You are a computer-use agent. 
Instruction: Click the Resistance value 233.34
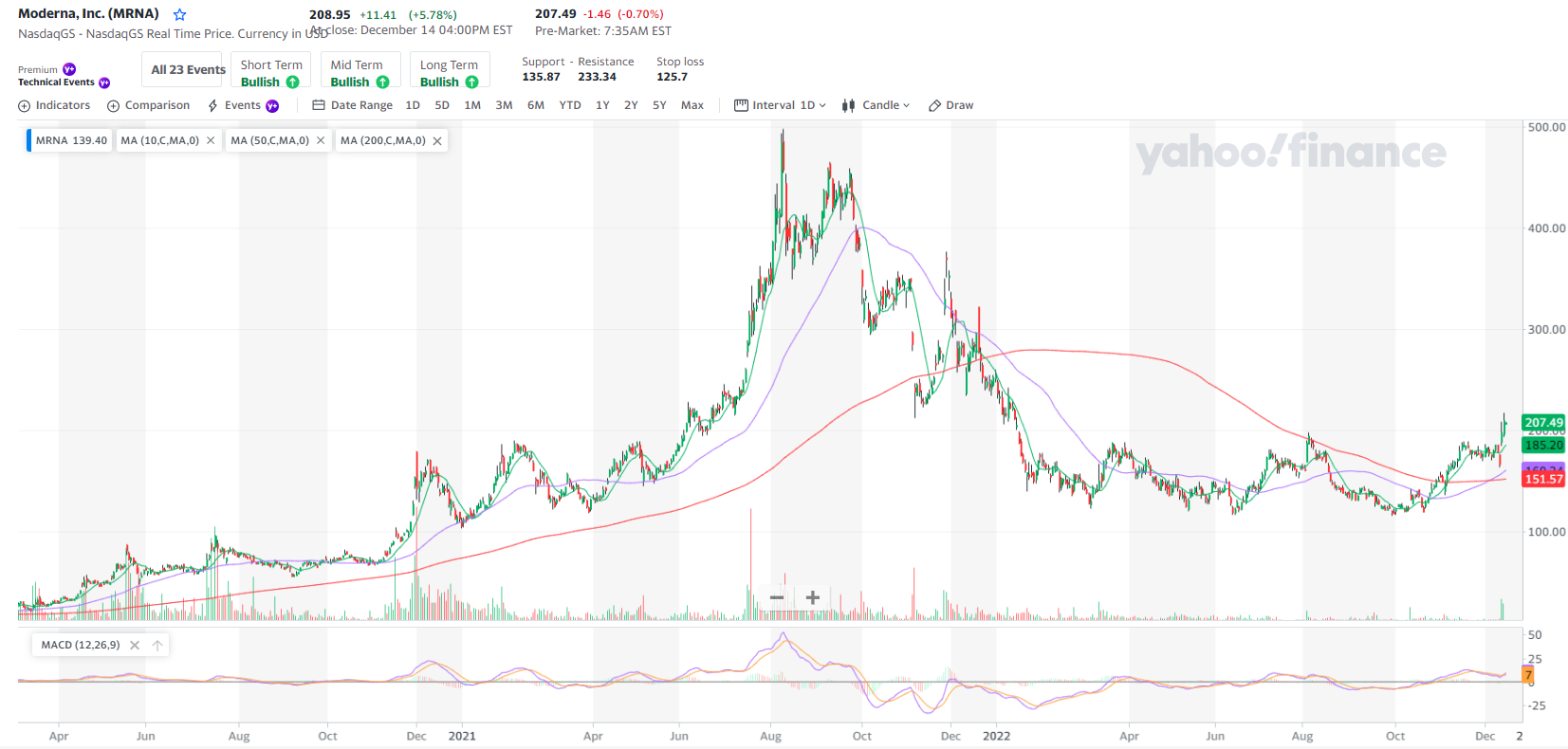(597, 77)
